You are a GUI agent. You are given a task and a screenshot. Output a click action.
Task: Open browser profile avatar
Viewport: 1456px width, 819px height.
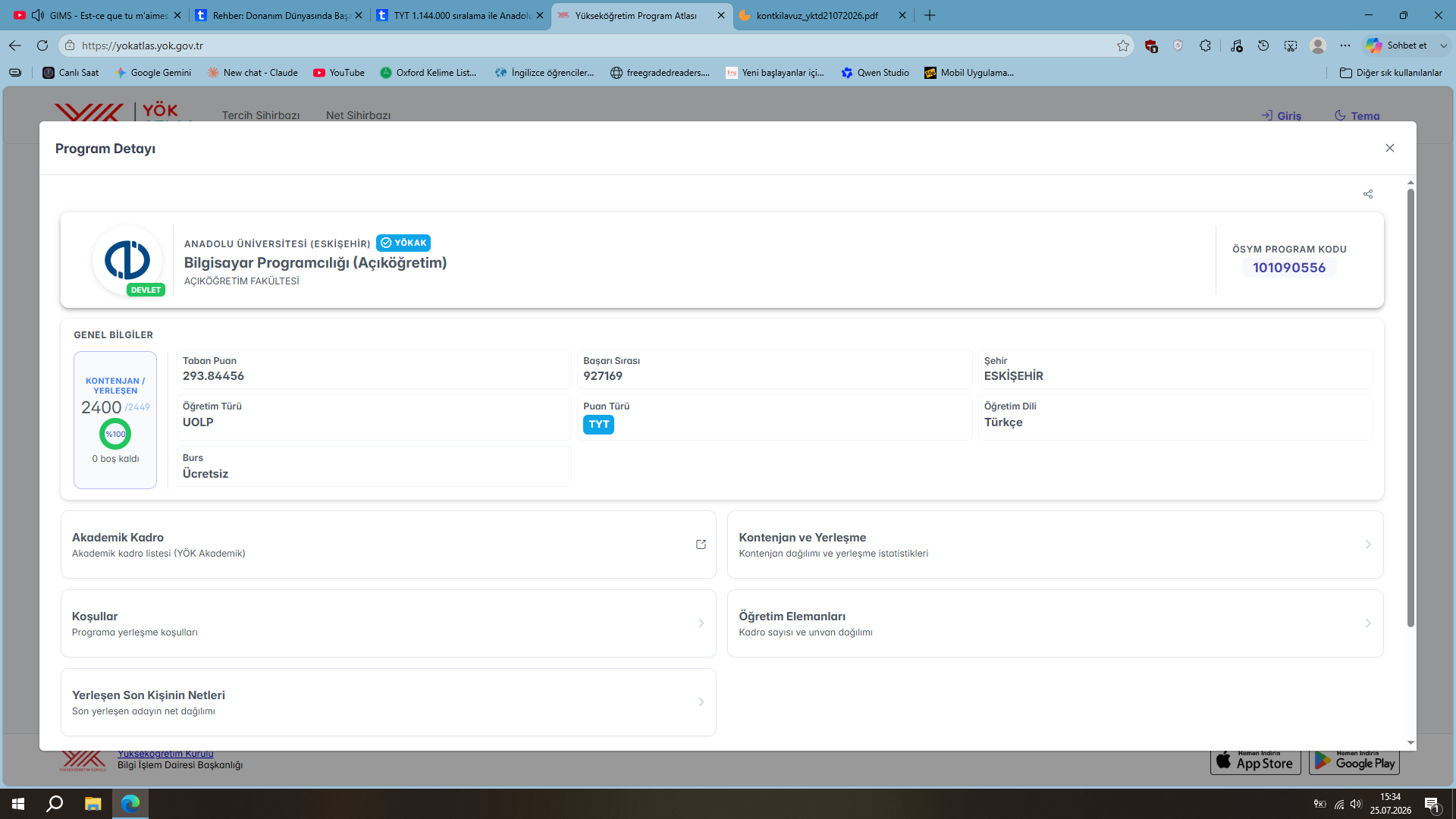pos(1318,45)
